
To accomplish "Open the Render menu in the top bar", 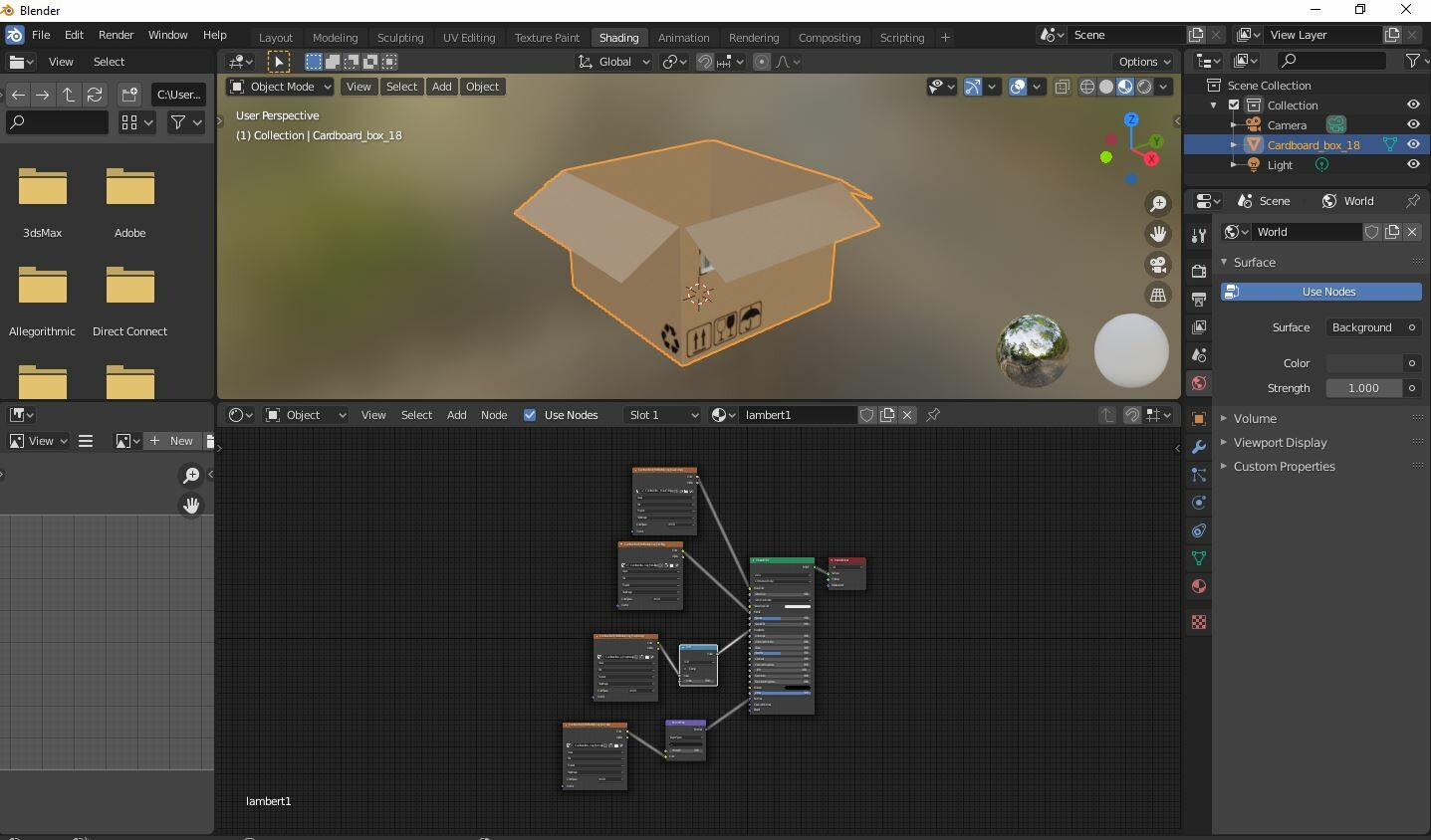I will pyautogui.click(x=116, y=35).
